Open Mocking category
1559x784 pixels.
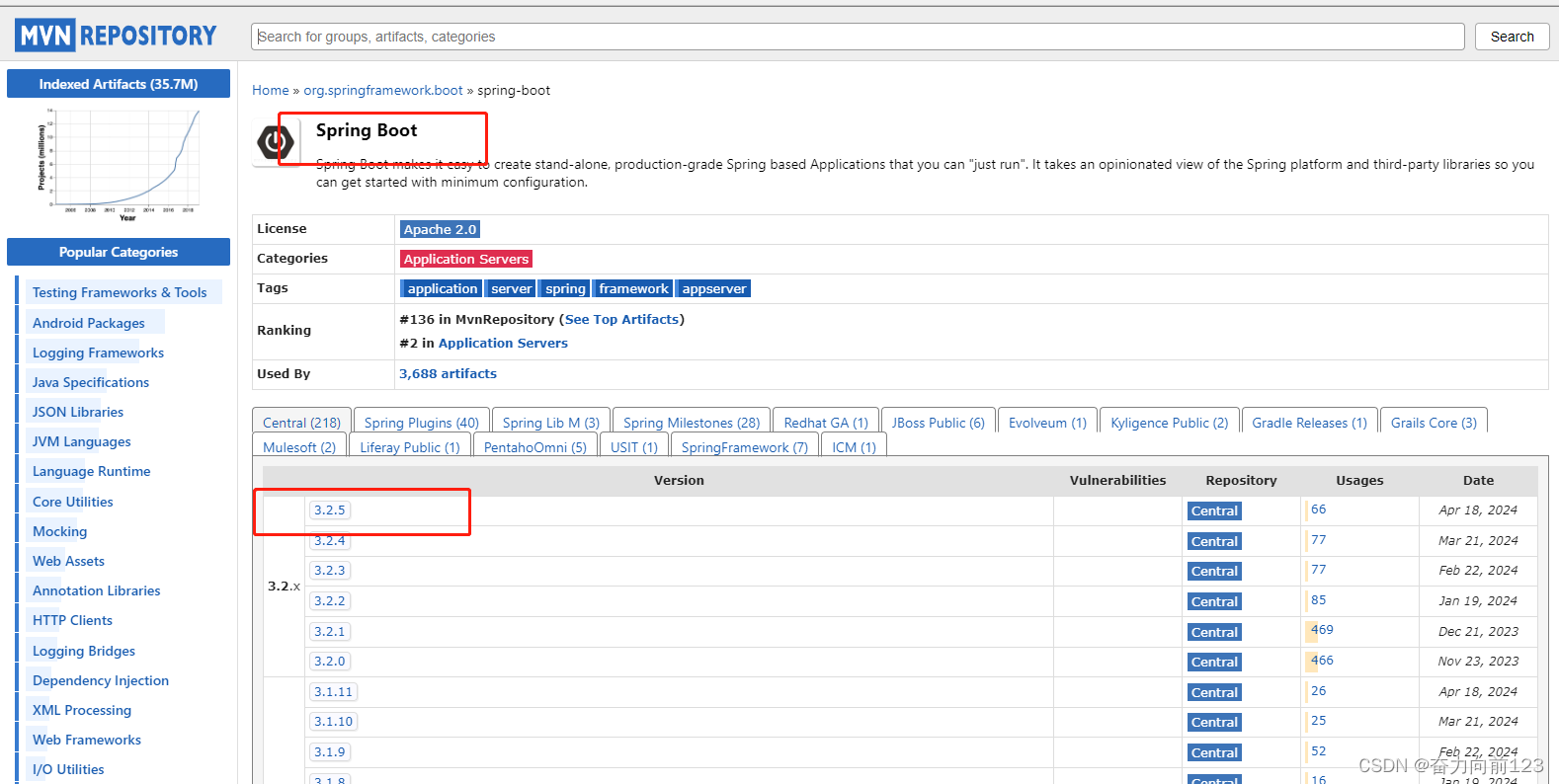tap(60, 531)
